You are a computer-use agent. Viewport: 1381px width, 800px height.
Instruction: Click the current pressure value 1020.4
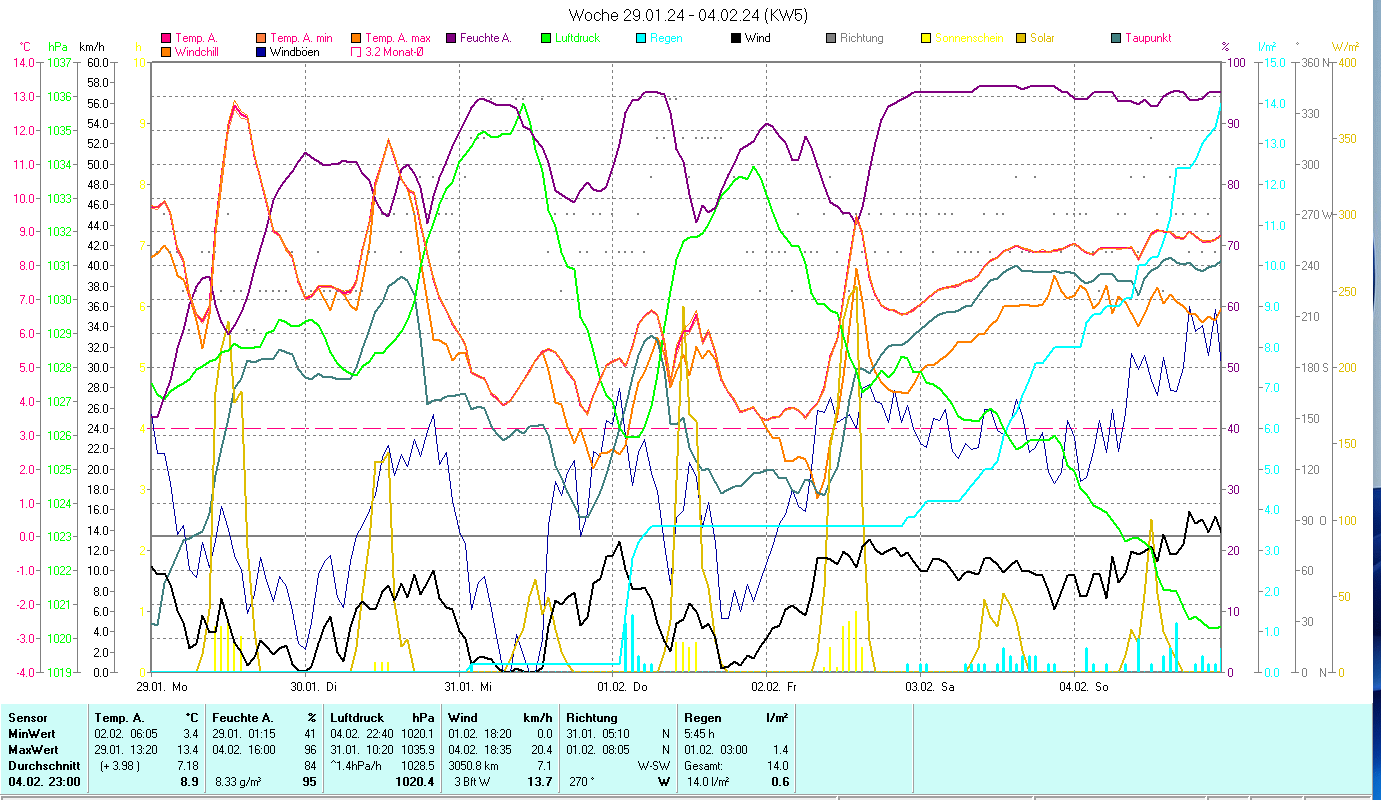pos(415,782)
